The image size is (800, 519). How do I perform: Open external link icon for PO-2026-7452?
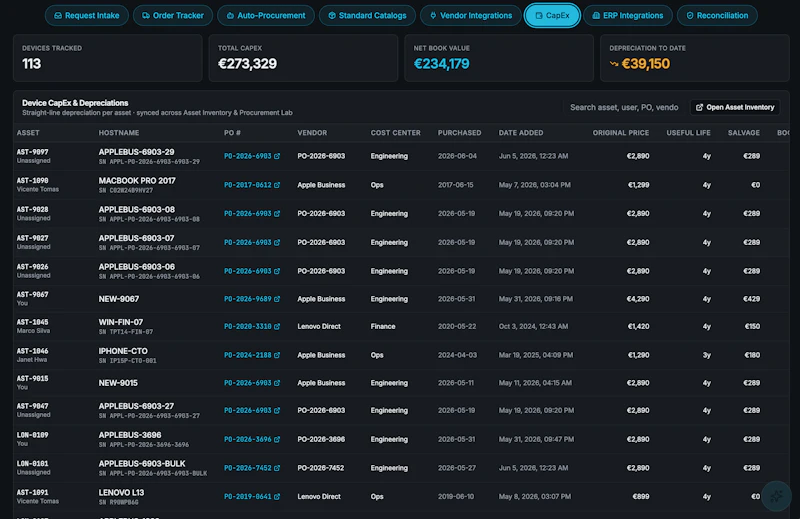(x=277, y=468)
